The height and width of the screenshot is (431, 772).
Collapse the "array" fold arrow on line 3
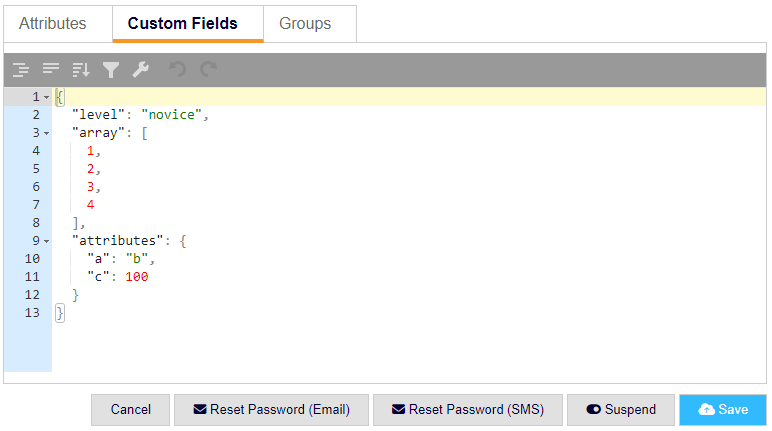pyautogui.click(x=46, y=133)
